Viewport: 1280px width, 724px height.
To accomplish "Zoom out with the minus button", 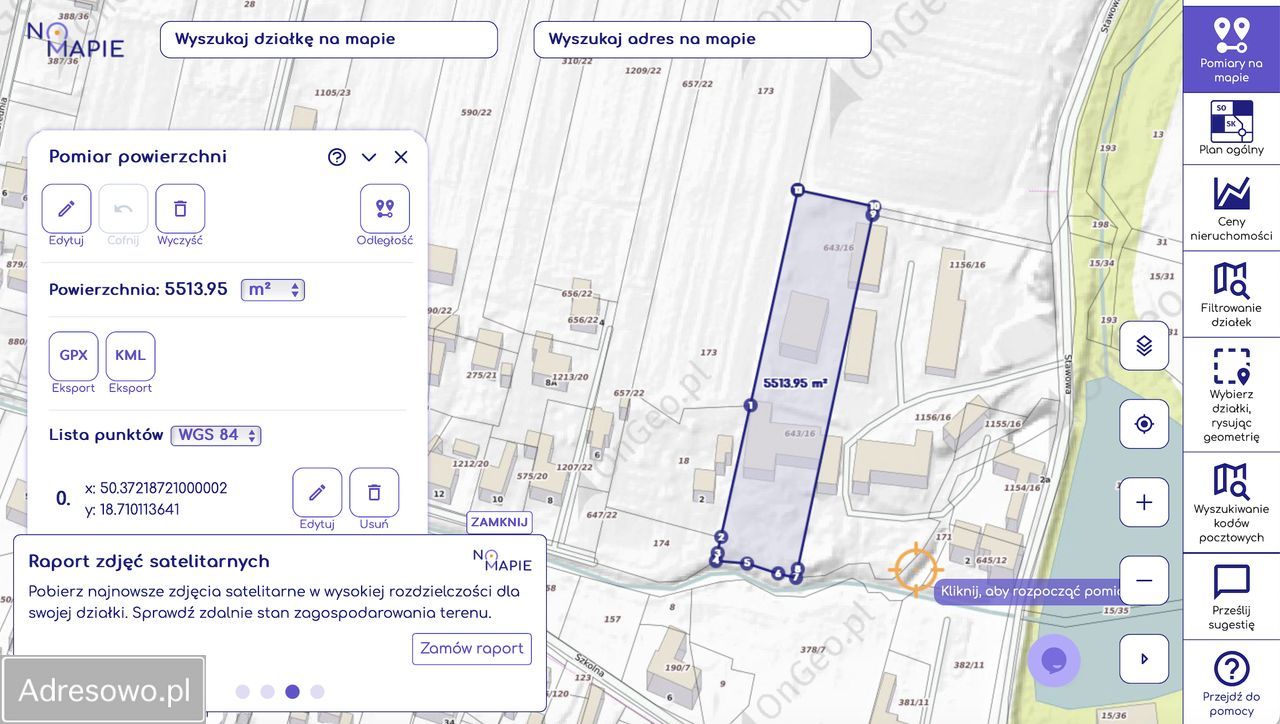I will click(x=1144, y=580).
